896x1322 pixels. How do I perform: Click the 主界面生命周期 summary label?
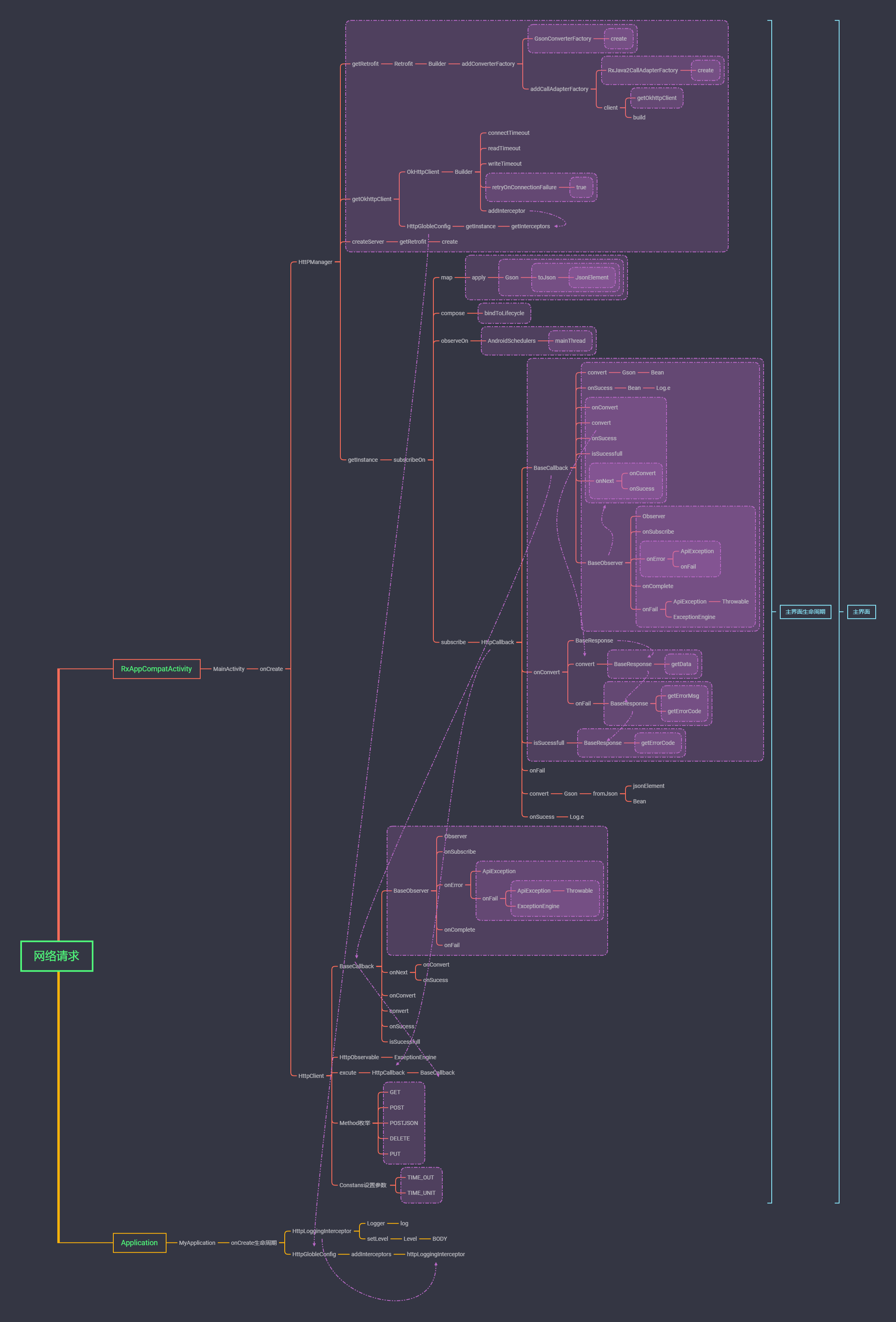[x=805, y=612]
